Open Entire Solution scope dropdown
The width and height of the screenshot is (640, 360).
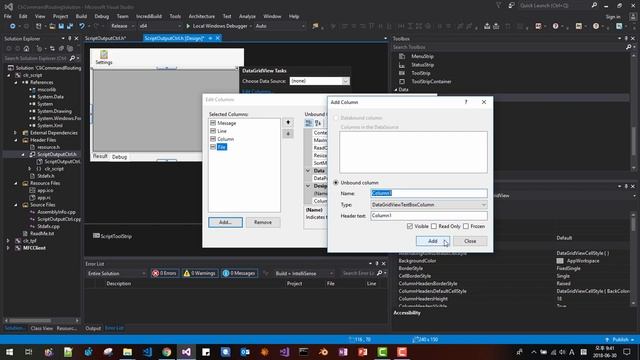pos(116,273)
